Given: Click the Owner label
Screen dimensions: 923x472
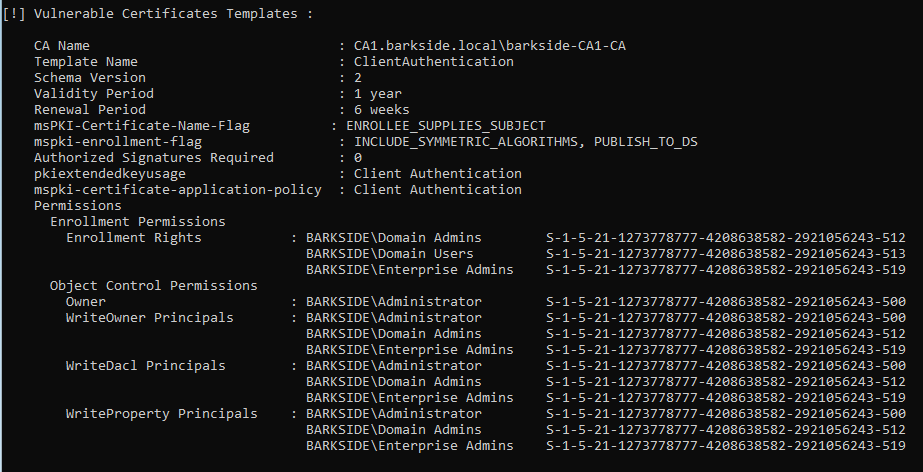Looking at the screenshot, I should click(x=85, y=301).
